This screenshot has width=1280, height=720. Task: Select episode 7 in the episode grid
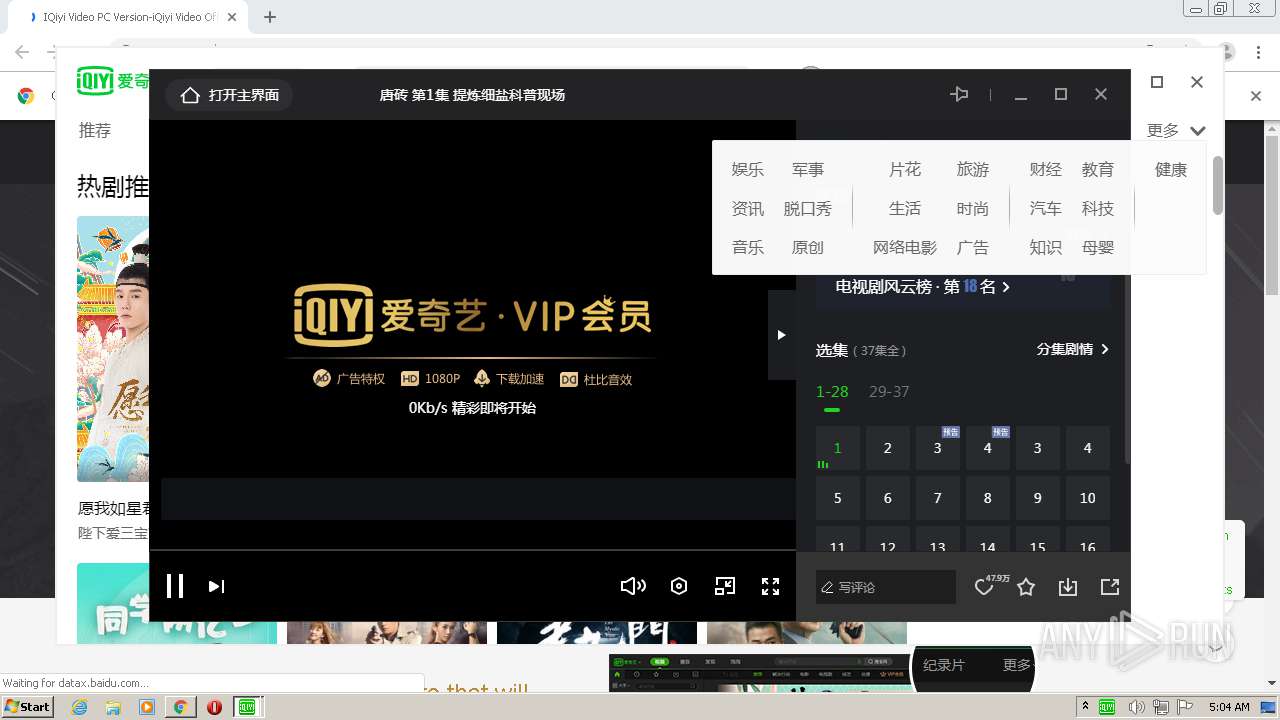tap(938, 498)
